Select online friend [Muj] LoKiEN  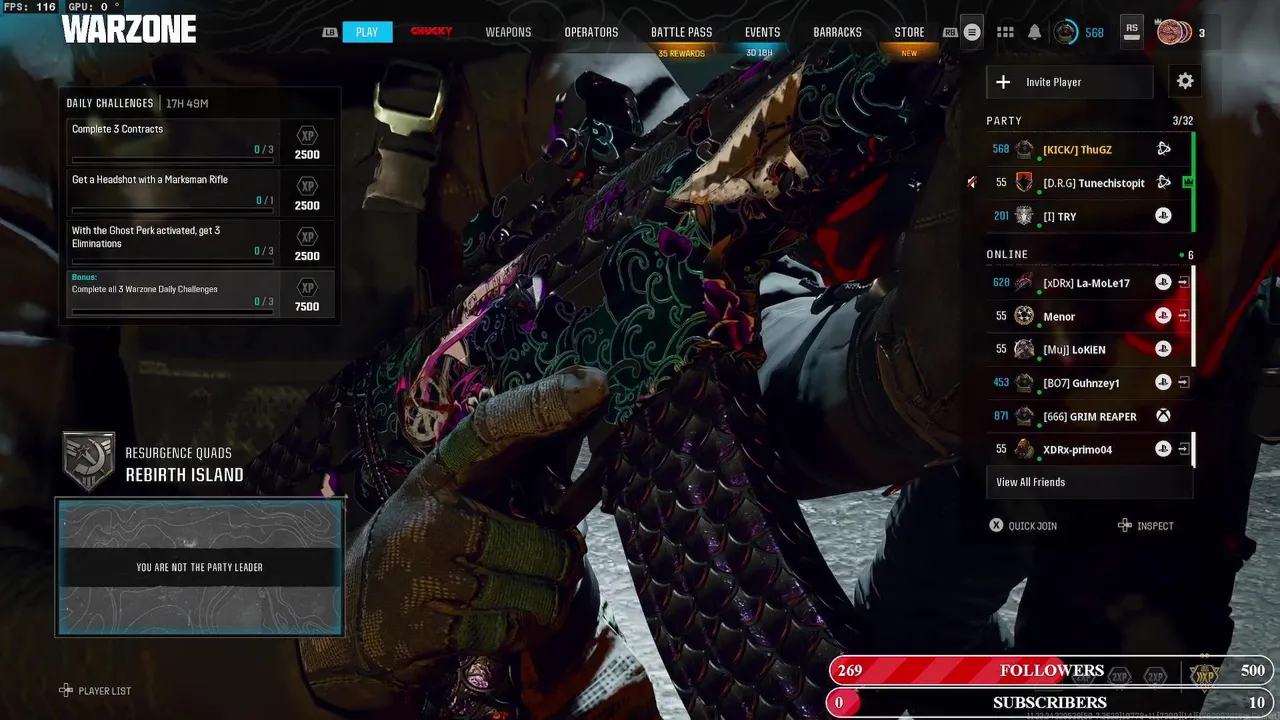pyautogui.click(x=1088, y=349)
